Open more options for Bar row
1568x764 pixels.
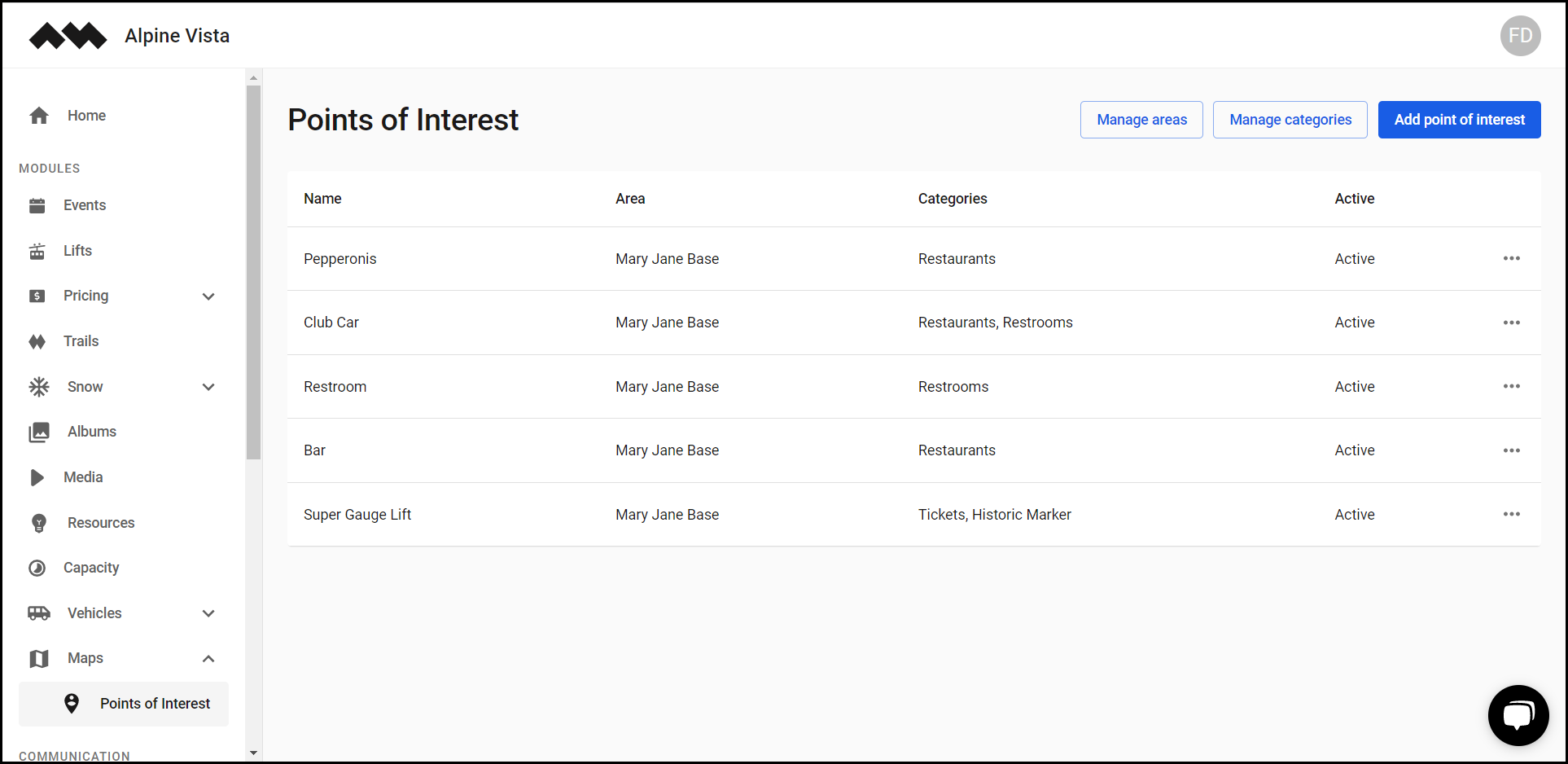tap(1512, 450)
